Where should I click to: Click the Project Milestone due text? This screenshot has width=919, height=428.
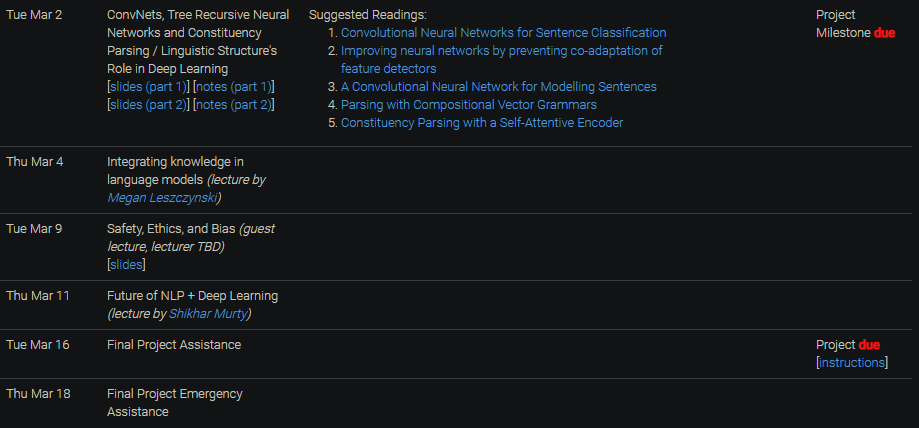pyautogui.click(x=855, y=24)
